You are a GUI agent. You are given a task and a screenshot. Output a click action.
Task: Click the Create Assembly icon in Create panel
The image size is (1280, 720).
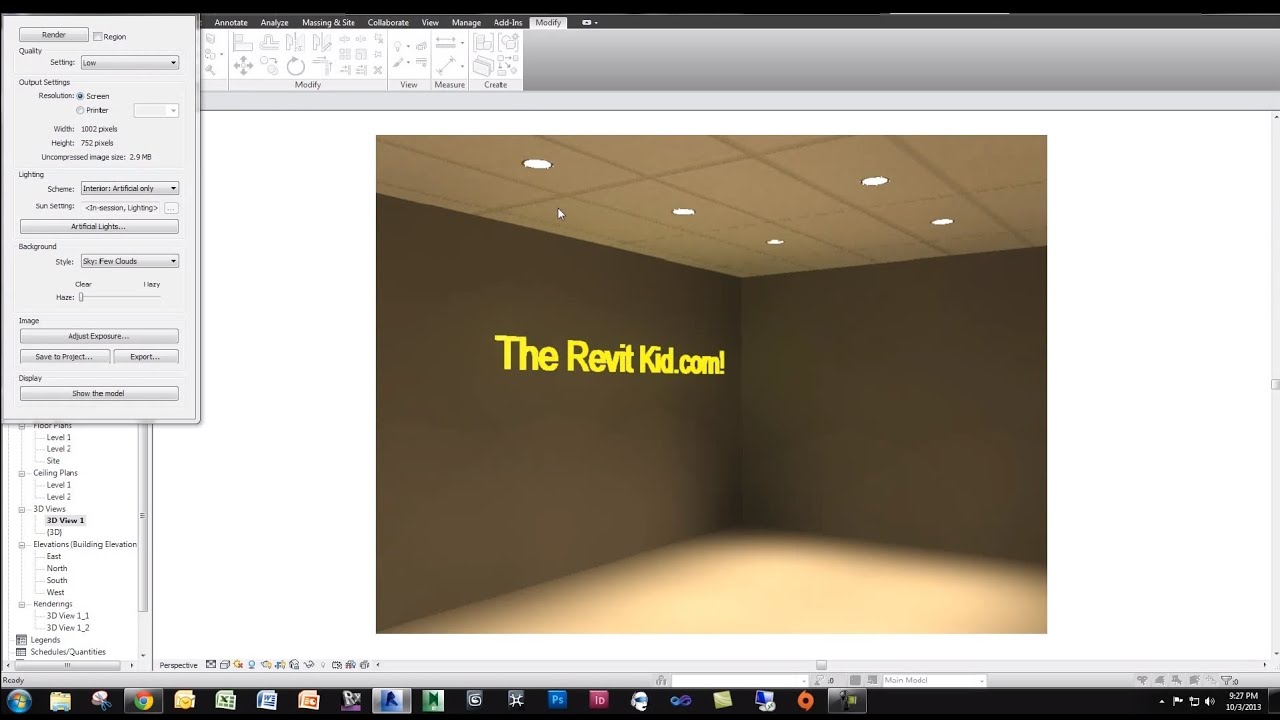pyautogui.click(x=484, y=43)
